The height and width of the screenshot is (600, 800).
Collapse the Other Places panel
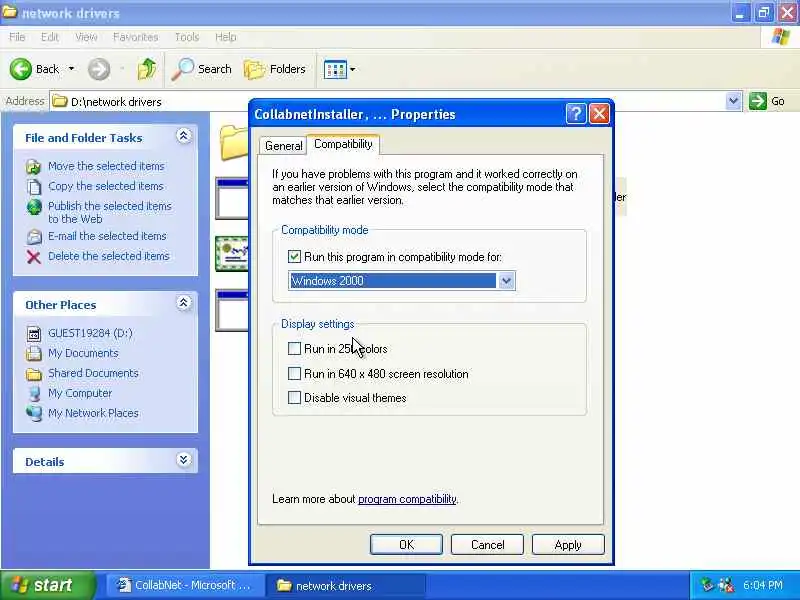coord(184,303)
